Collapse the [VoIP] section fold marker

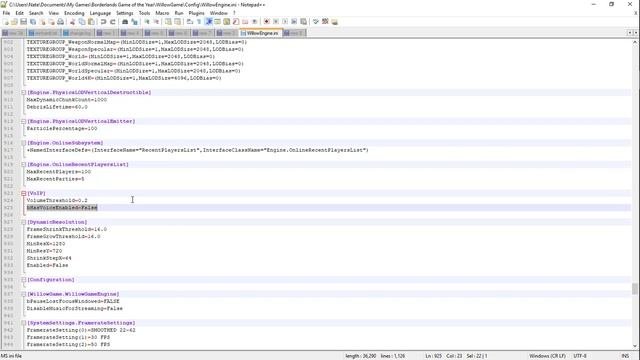coord(23,193)
